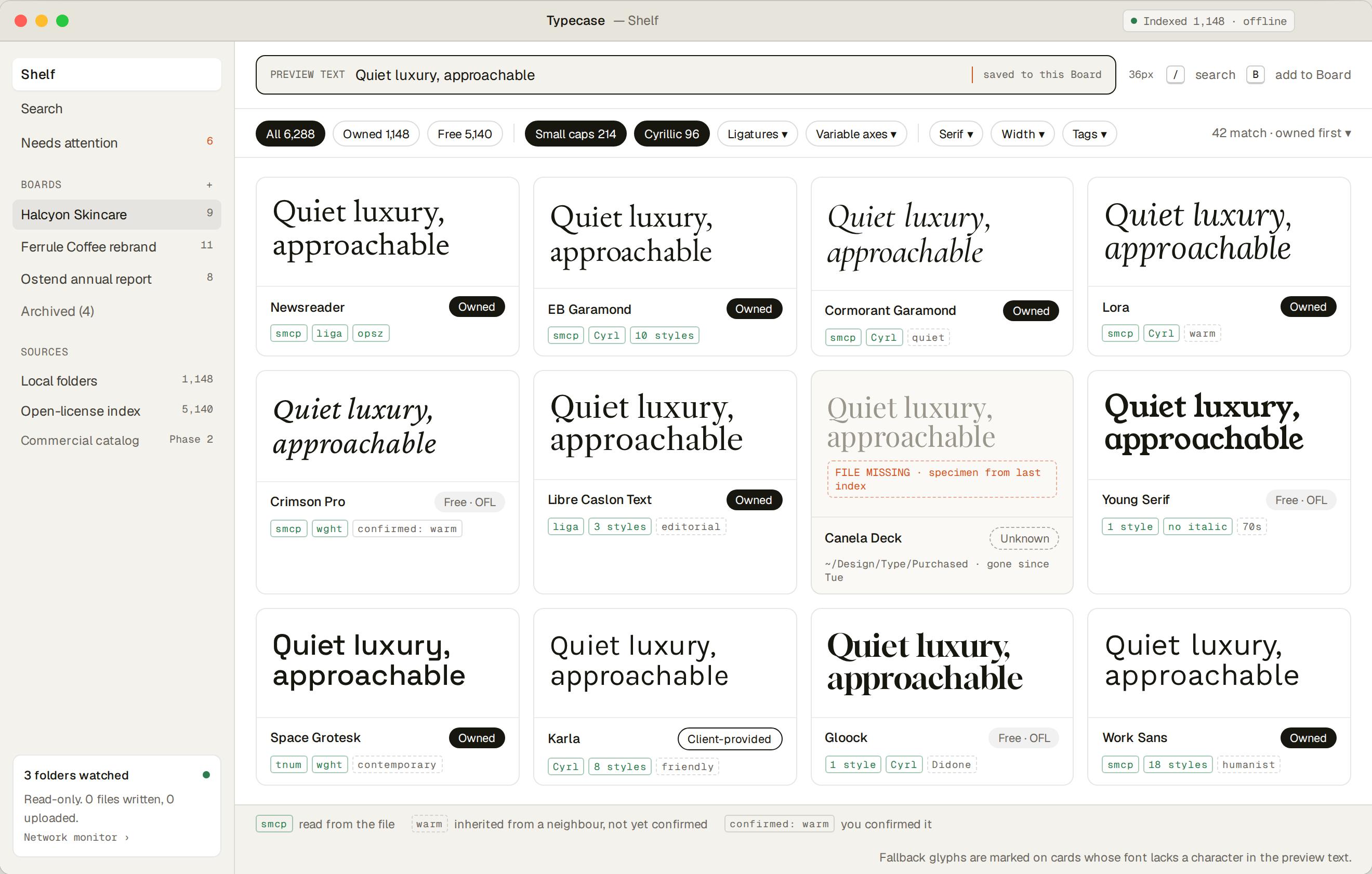1372x874 pixels.
Task: Open the Variable axes dropdown
Action: pos(855,134)
